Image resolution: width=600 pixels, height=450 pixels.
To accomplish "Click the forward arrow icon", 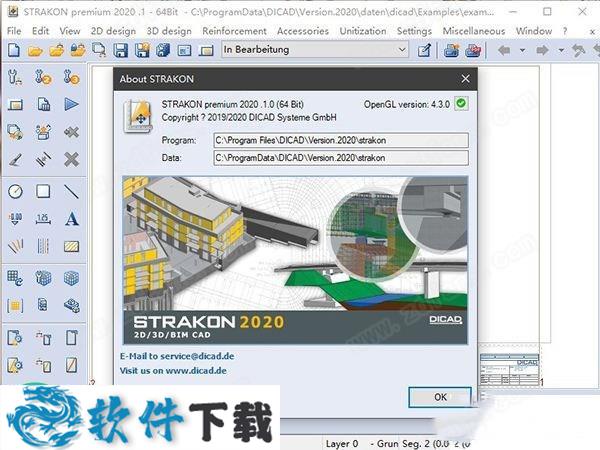I will 542,50.
